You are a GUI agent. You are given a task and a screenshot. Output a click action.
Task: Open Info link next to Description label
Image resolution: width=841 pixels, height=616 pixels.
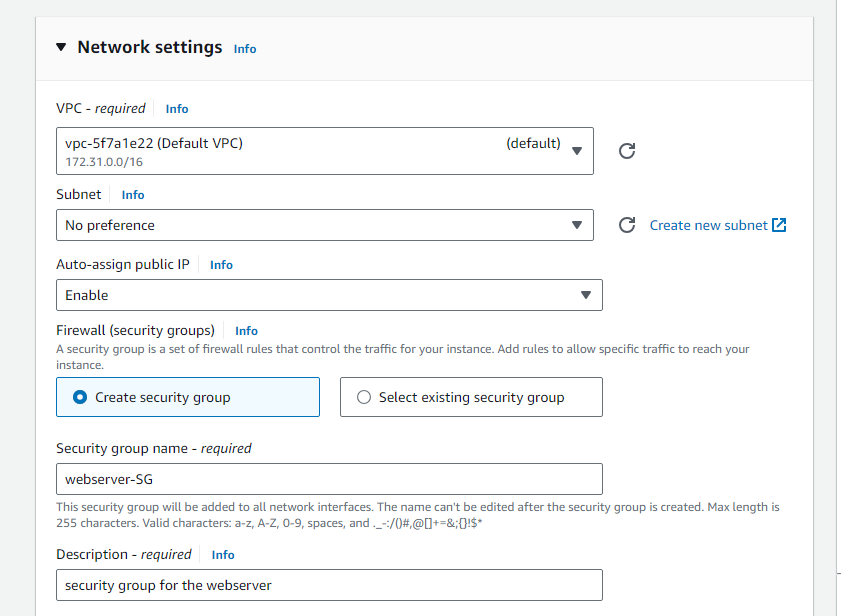223,555
